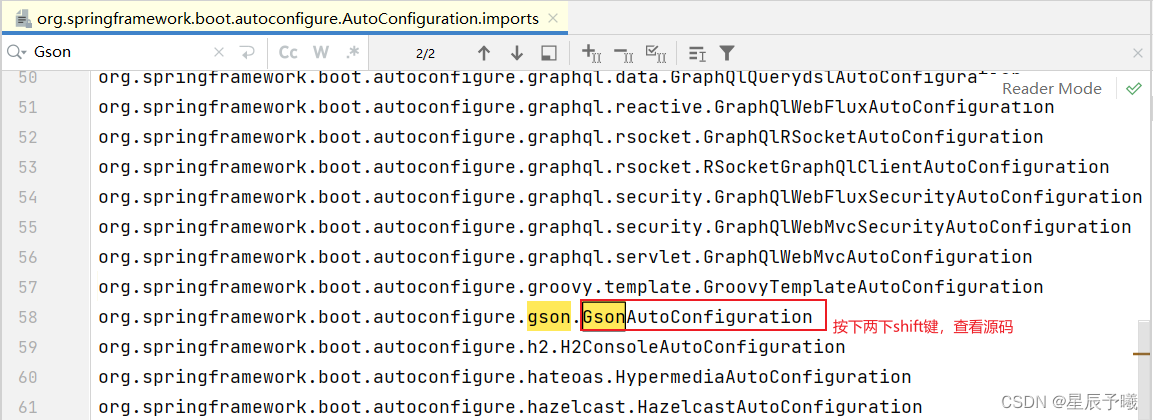Toggle Reader Mode label
The height and width of the screenshot is (420, 1153).
[x=1052, y=89]
